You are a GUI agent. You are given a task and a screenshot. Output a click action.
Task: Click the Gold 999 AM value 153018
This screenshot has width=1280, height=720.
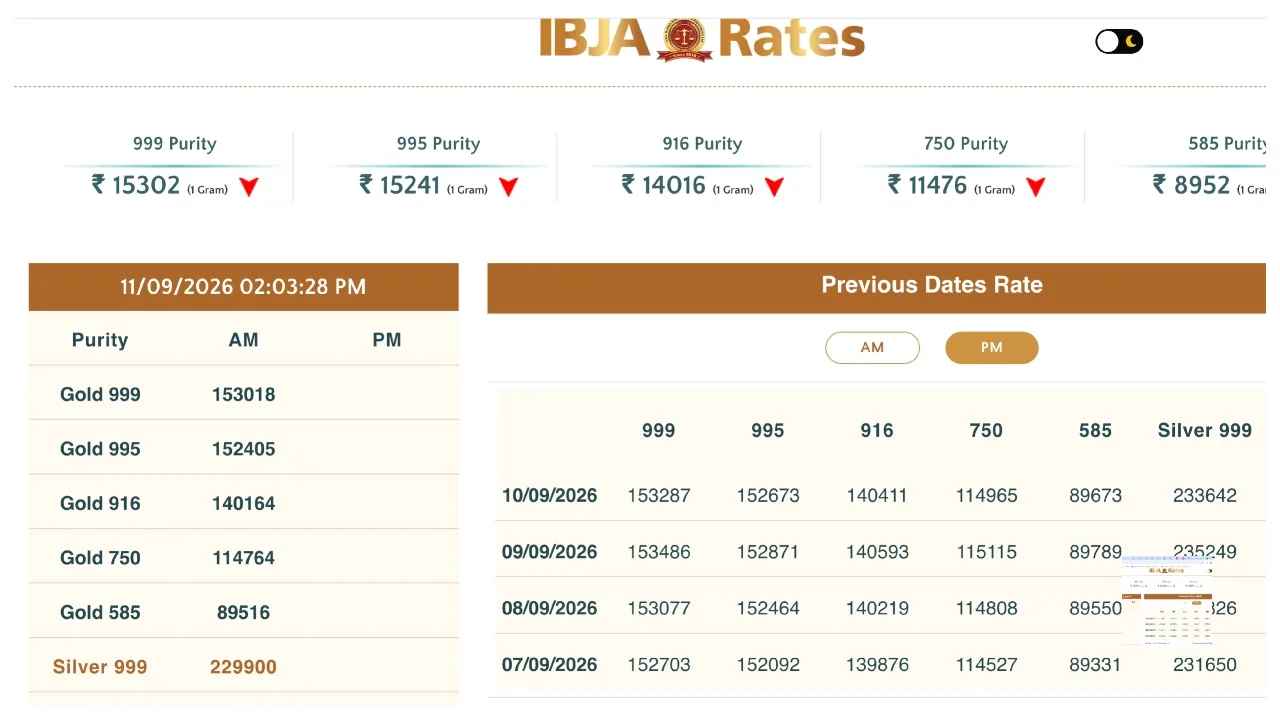coord(244,395)
